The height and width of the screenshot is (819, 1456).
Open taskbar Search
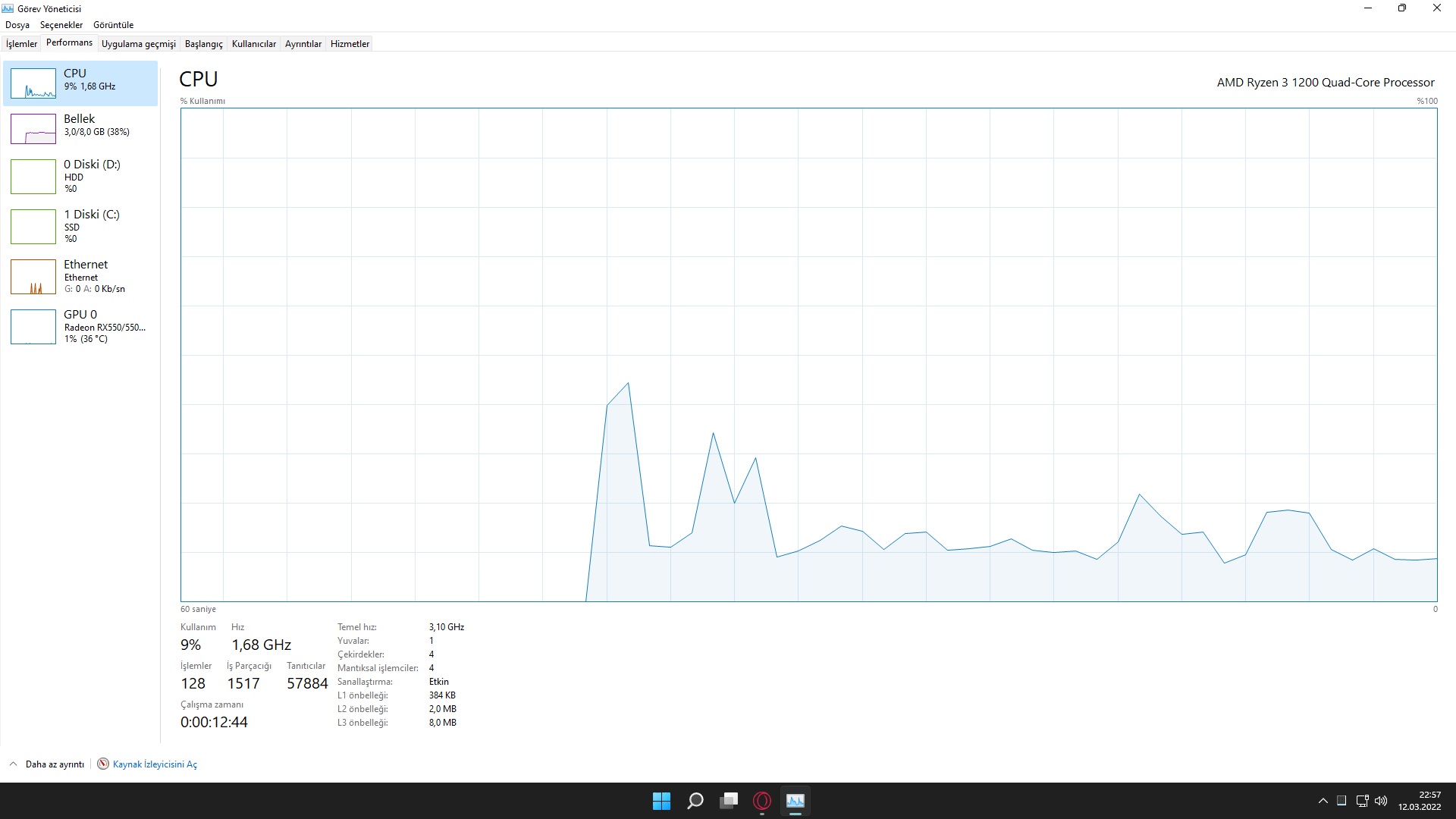click(x=695, y=801)
